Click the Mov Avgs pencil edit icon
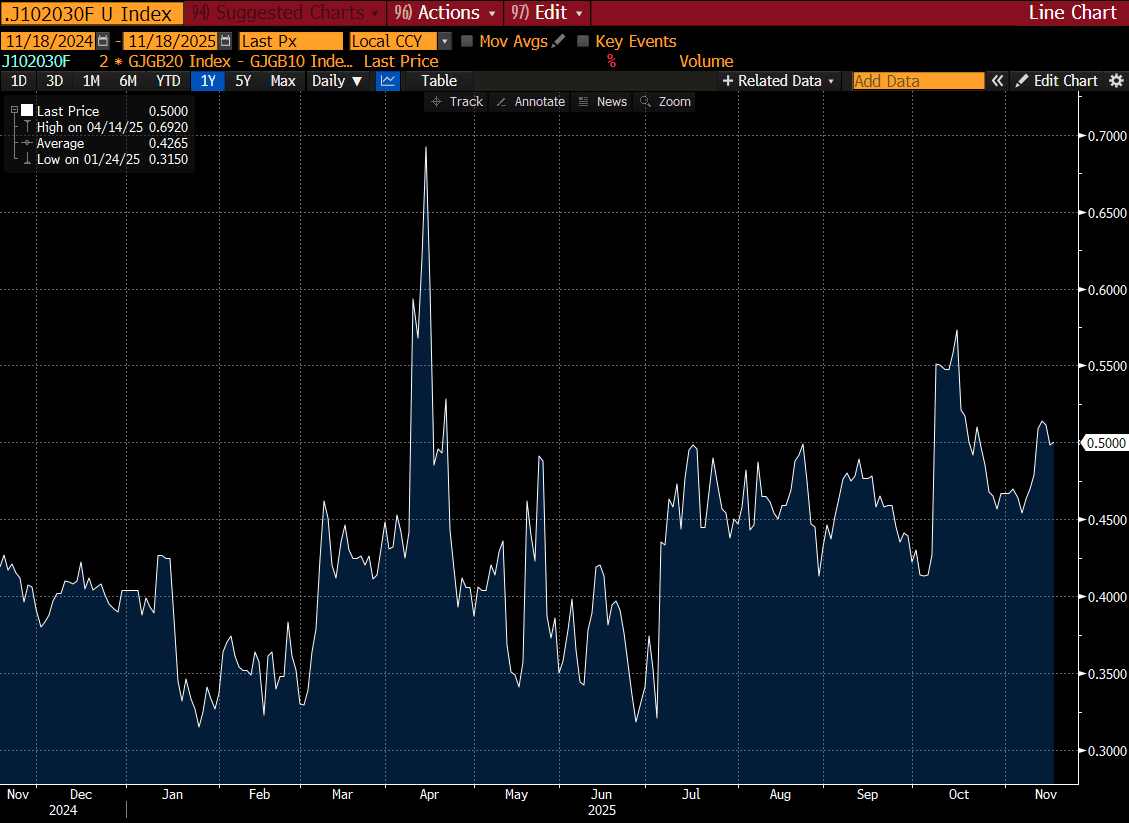Image resolution: width=1129 pixels, height=823 pixels. pyautogui.click(x=558, y=41)
